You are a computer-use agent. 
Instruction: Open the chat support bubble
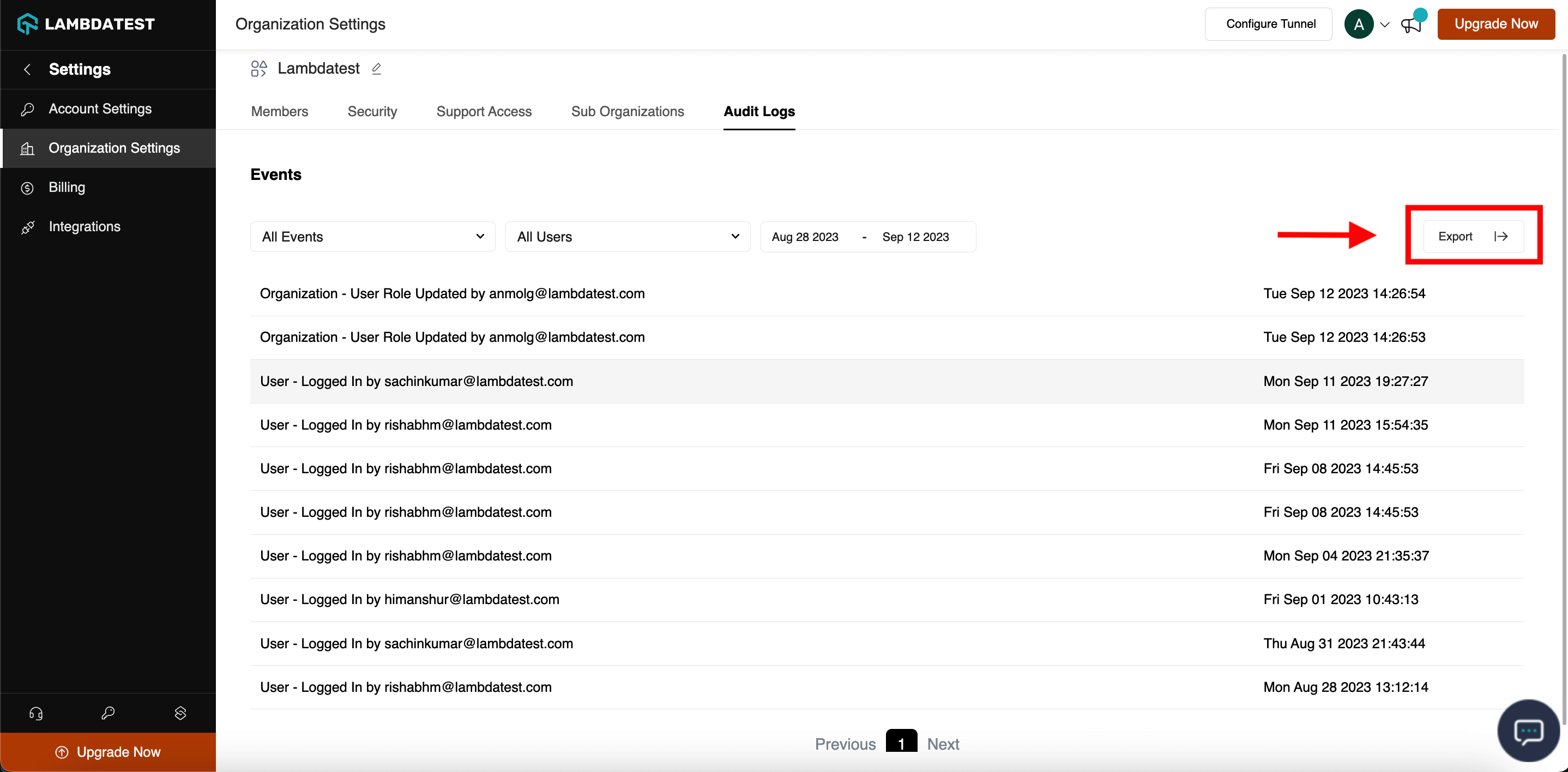[1528, 730]
